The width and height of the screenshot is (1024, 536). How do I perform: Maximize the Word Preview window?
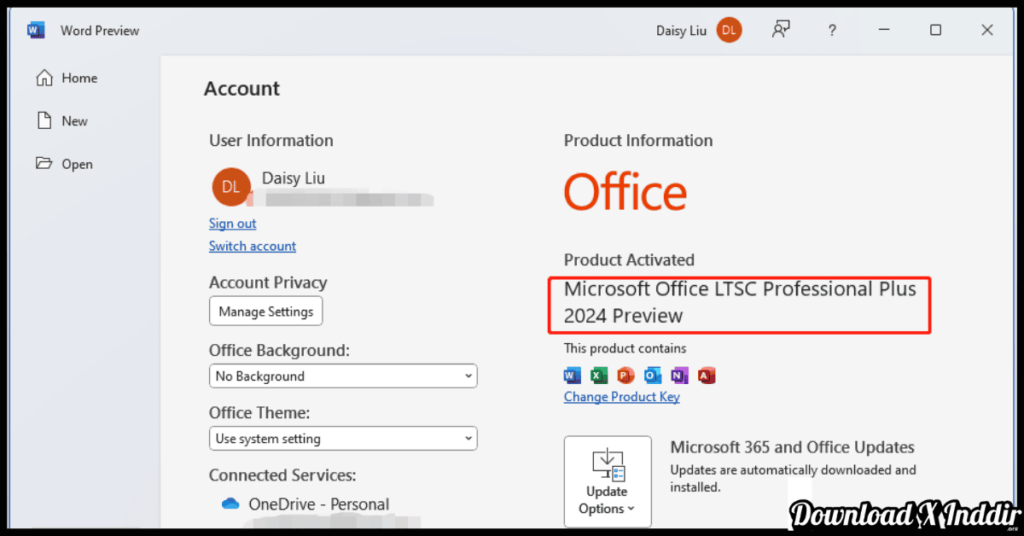click(936, 30)
